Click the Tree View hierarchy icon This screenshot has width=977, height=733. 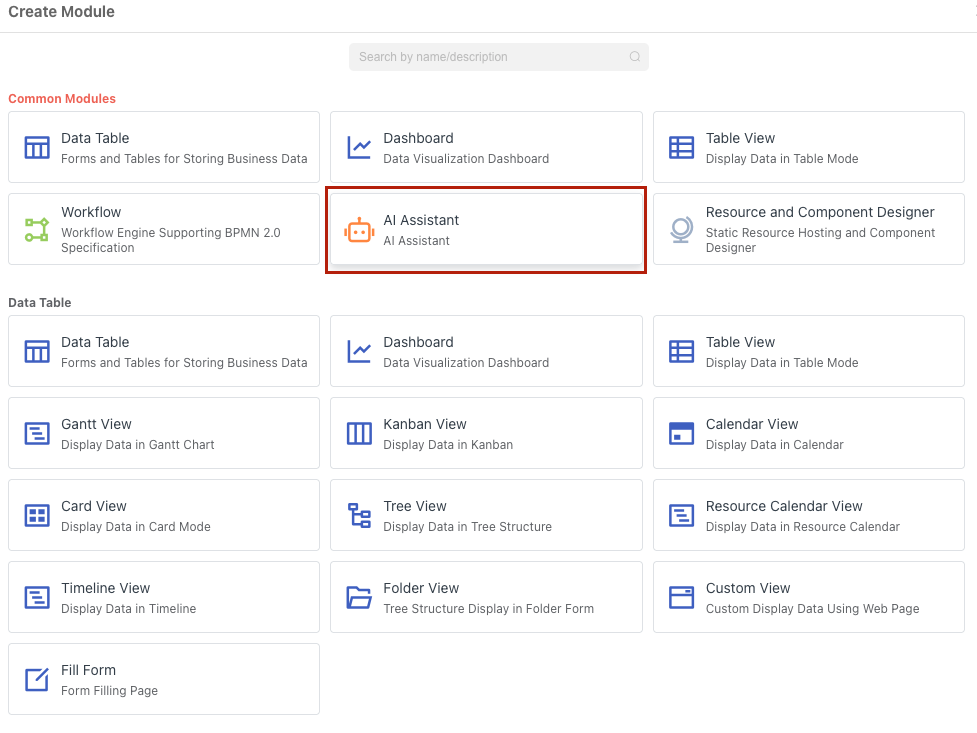pyautogui.click(x=359, y=515)
